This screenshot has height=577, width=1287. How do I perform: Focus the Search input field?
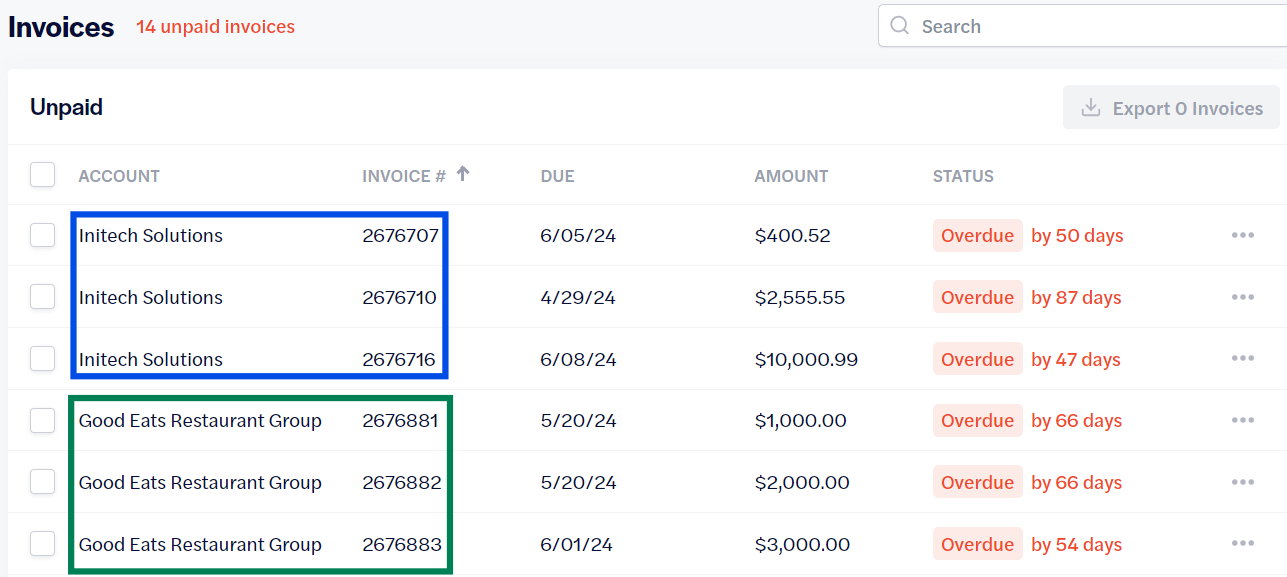[1082, 26]
